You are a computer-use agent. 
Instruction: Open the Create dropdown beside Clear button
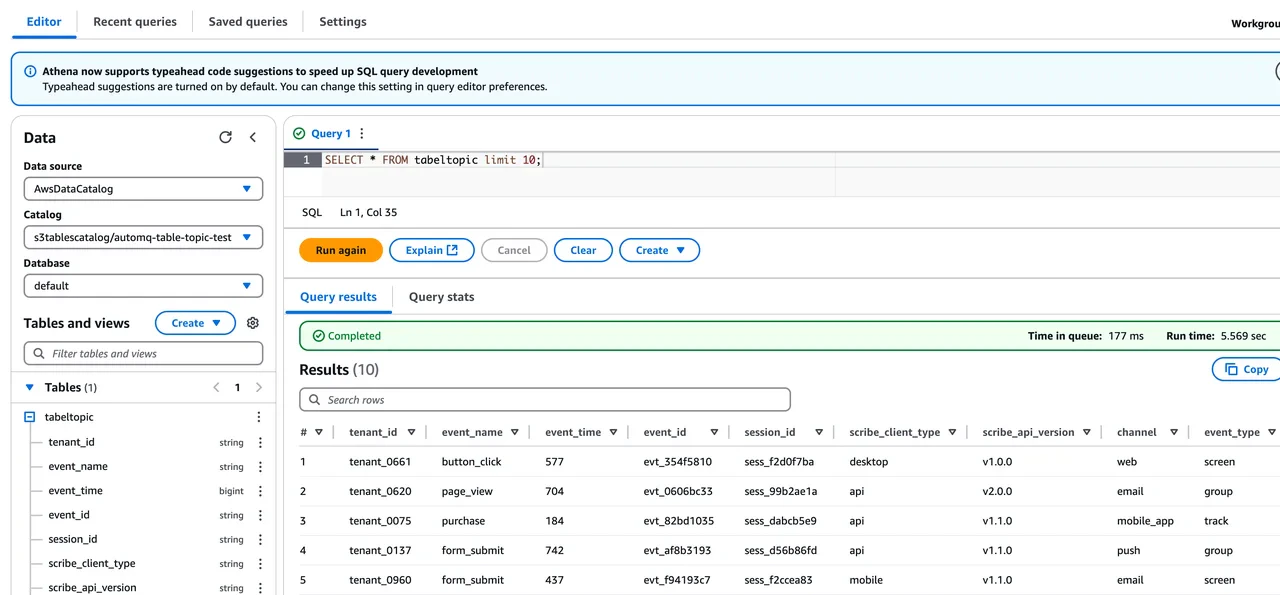click(x=659, y=250)
